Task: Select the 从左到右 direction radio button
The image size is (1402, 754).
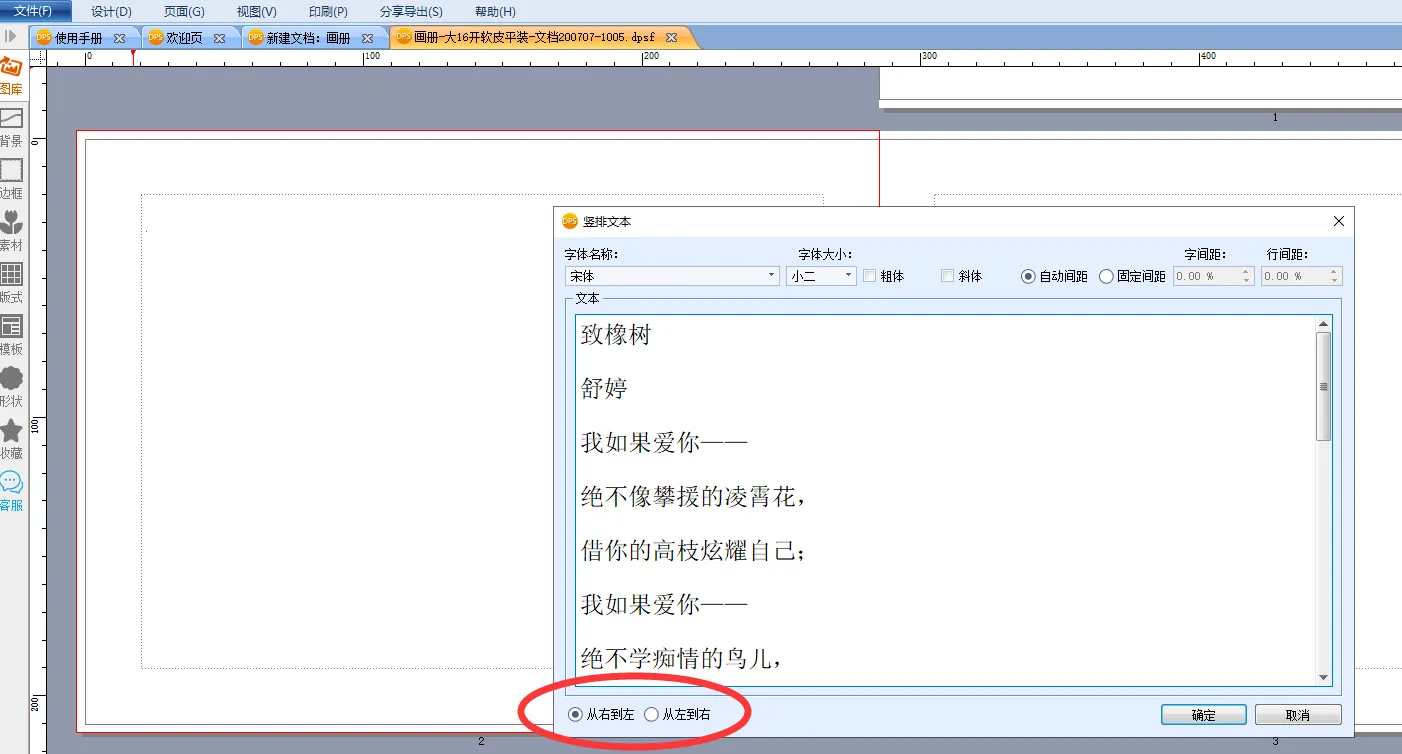Action: (x=651, y=714)
